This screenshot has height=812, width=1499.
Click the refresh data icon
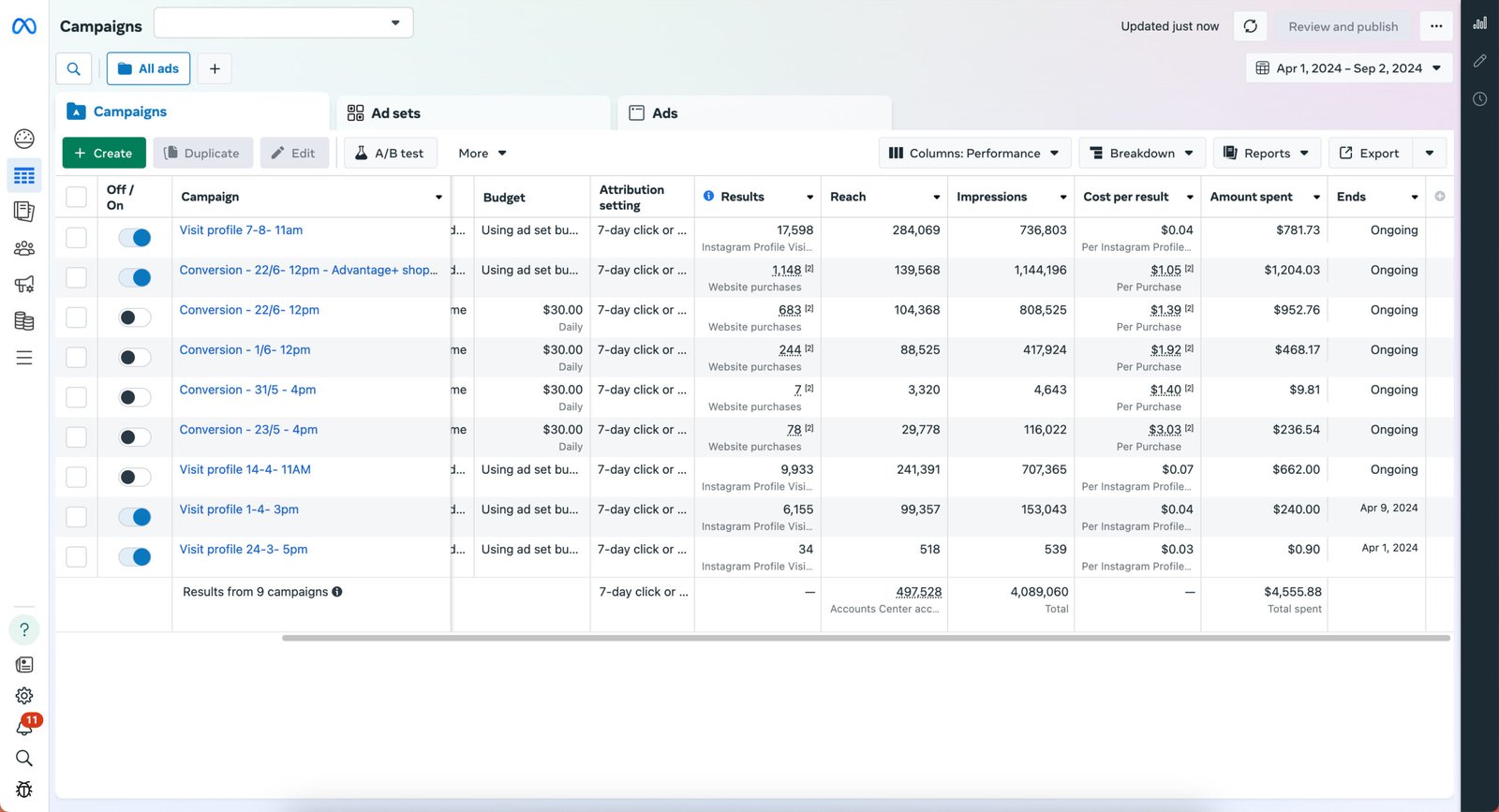(1250, 26)
